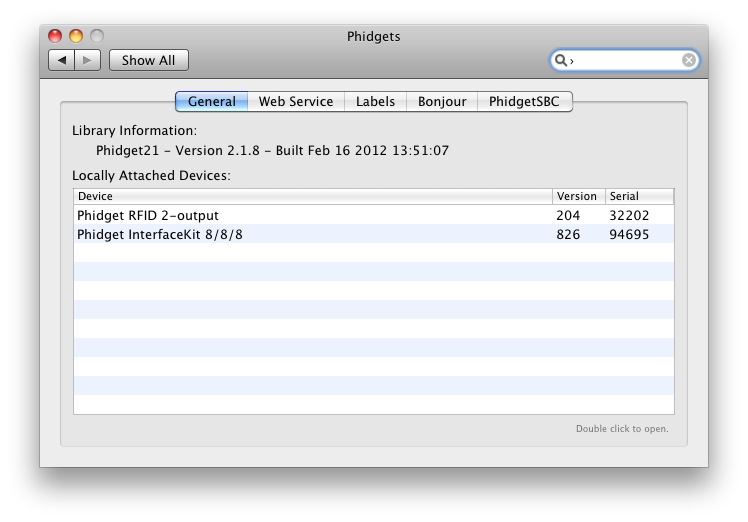This screenshot has height=522, width=748.
Task: Select the Phidget RFID 2-output row
Action: [x=374, y=215]
